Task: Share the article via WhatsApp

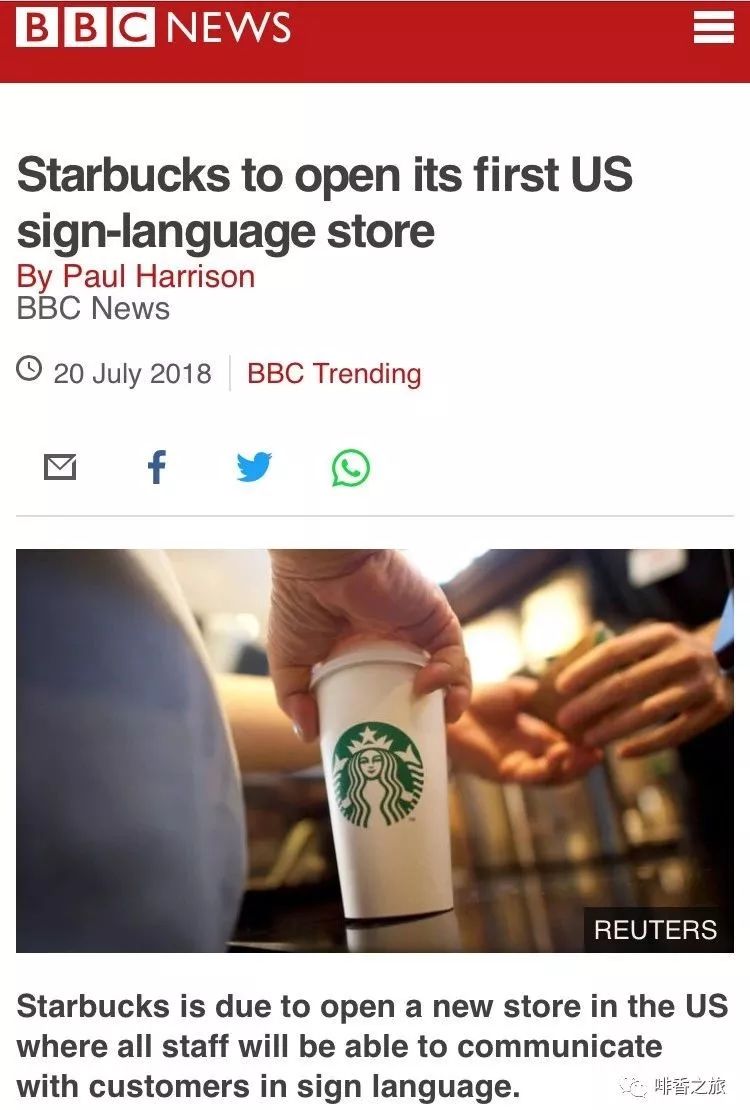Action: (x=351, y=468)
